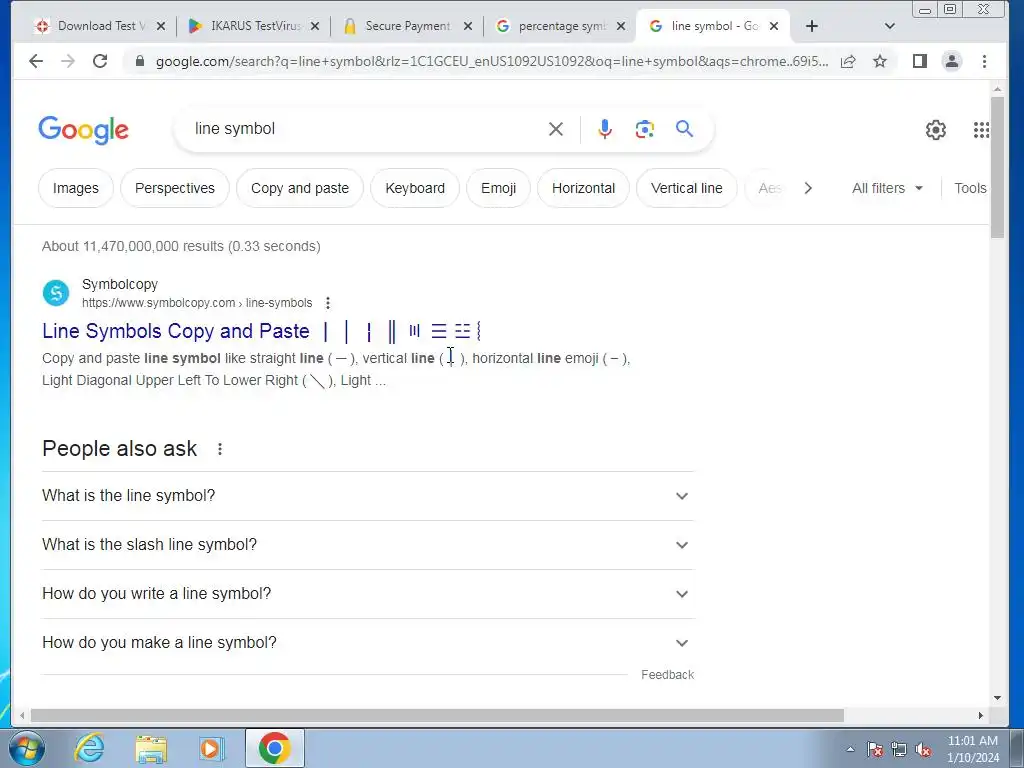The height and width of the screenshot is (768, 1024).
Task: Expand "How do you make a line symbol?"
Action: point(368,643)
